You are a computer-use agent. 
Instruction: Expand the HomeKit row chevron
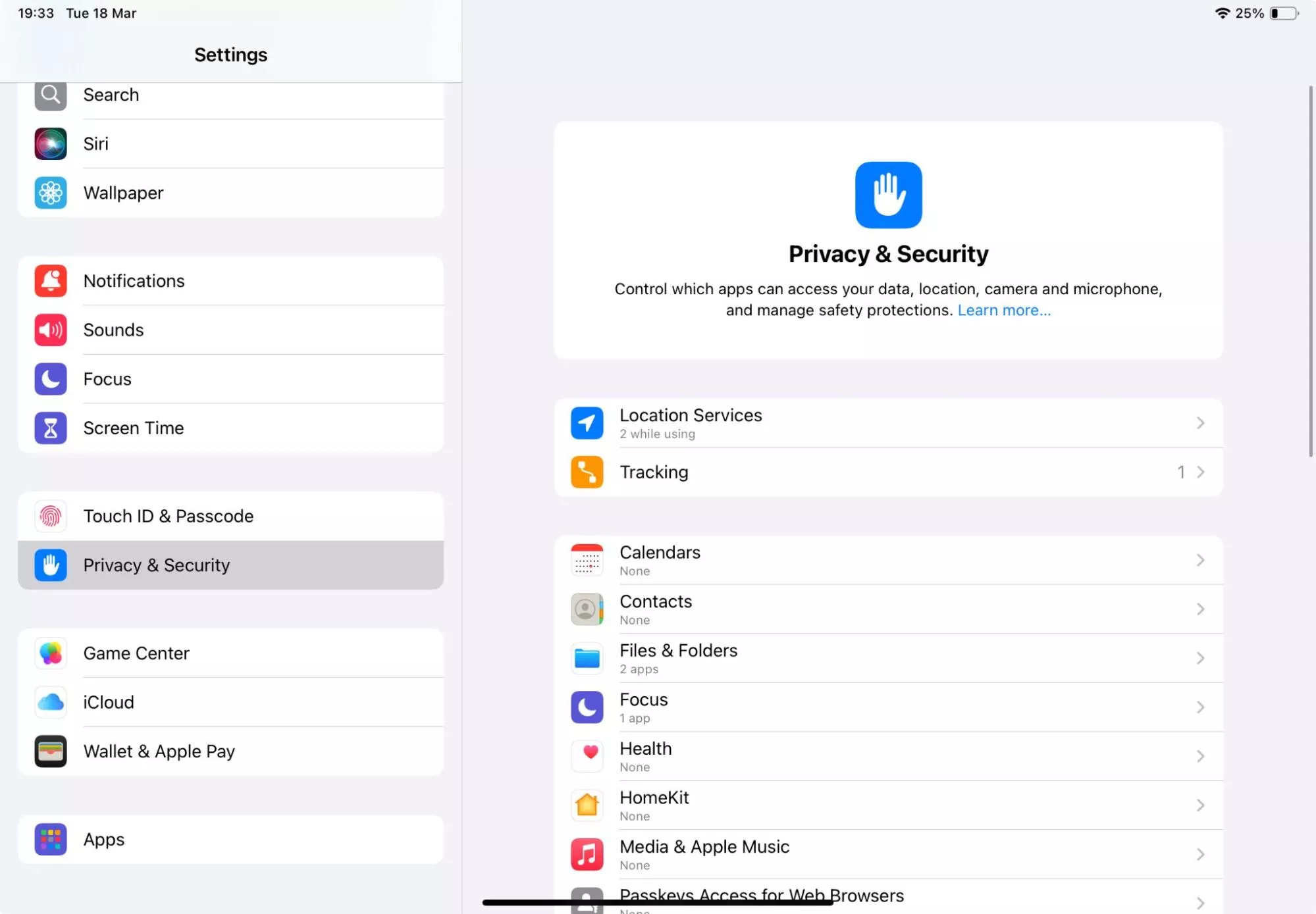pos(1201,806)
